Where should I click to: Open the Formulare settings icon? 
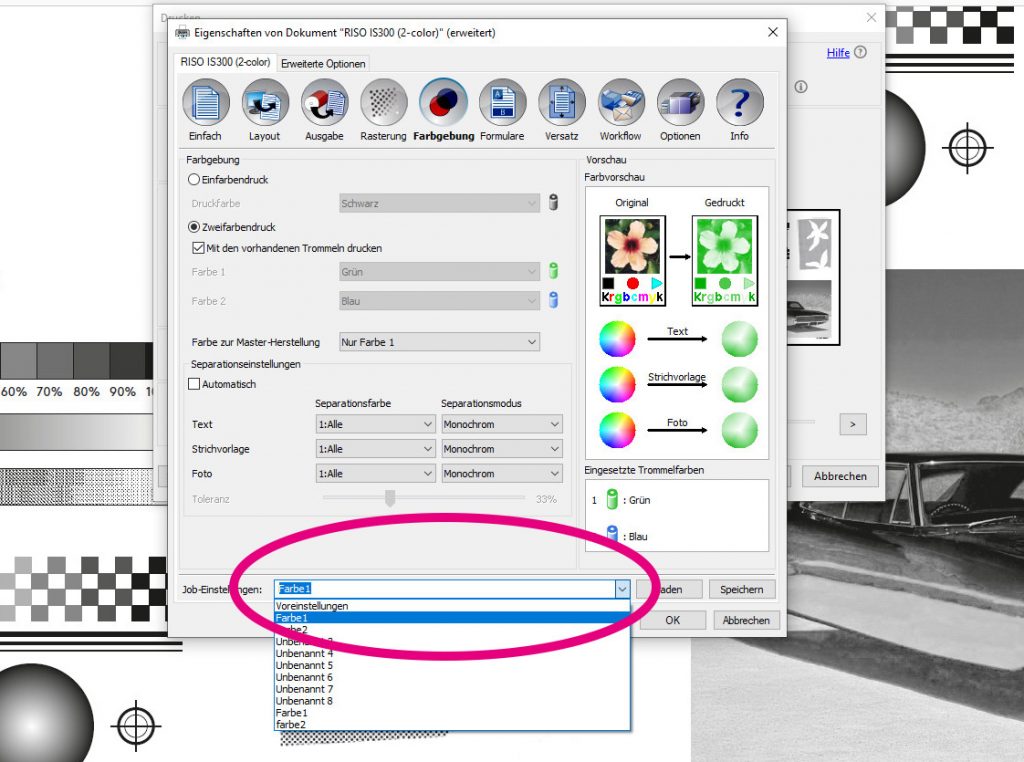click(502, 103)
